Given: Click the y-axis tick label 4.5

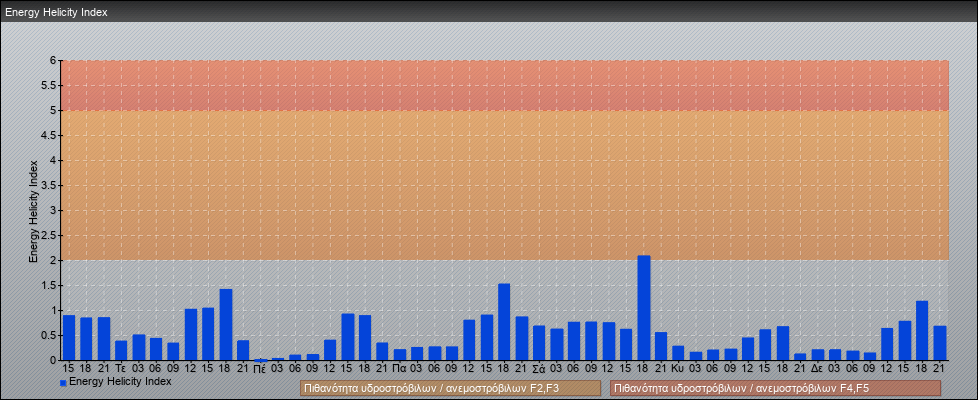Looking at the screenshot, I should pos(49,135).
